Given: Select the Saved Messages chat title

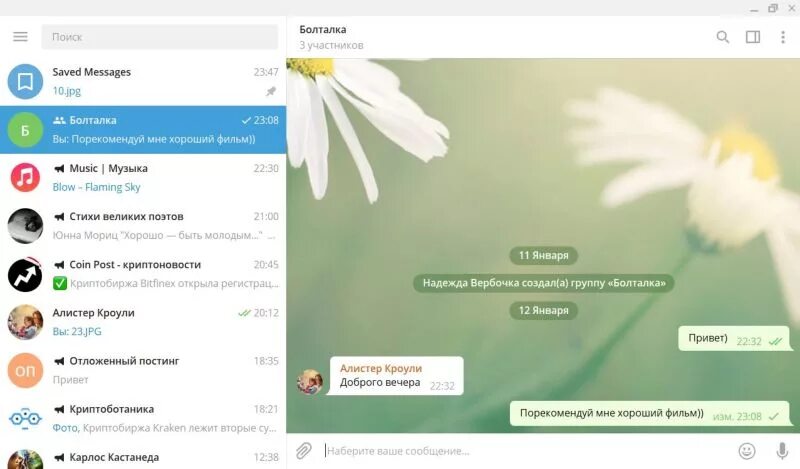Looking at the screenshot, I should [91, 72].
